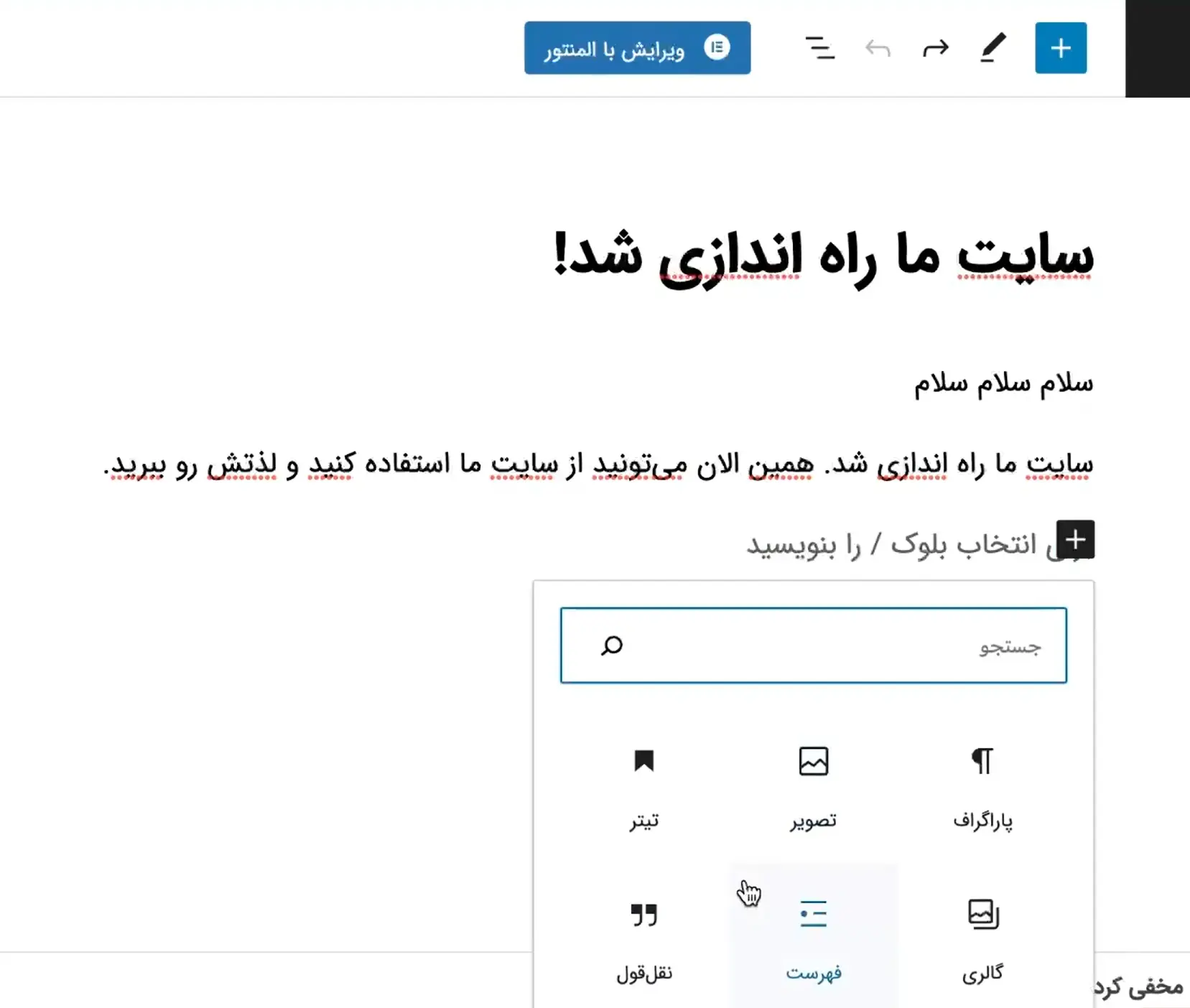Image resolution: width=1190 pixels, height=1008 pixels.
Task: Click the post title سایت ما راه اندازی شد
Action: 819,258
